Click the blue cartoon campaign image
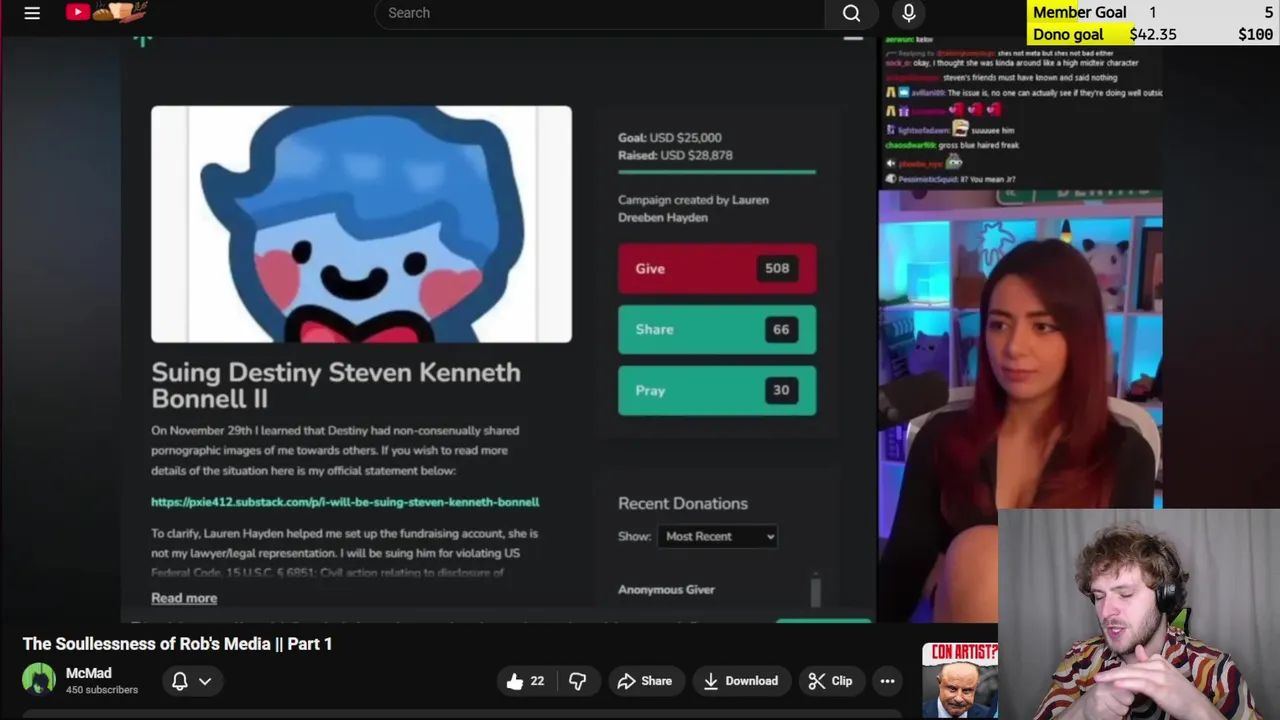 click(x=361, y=224)
